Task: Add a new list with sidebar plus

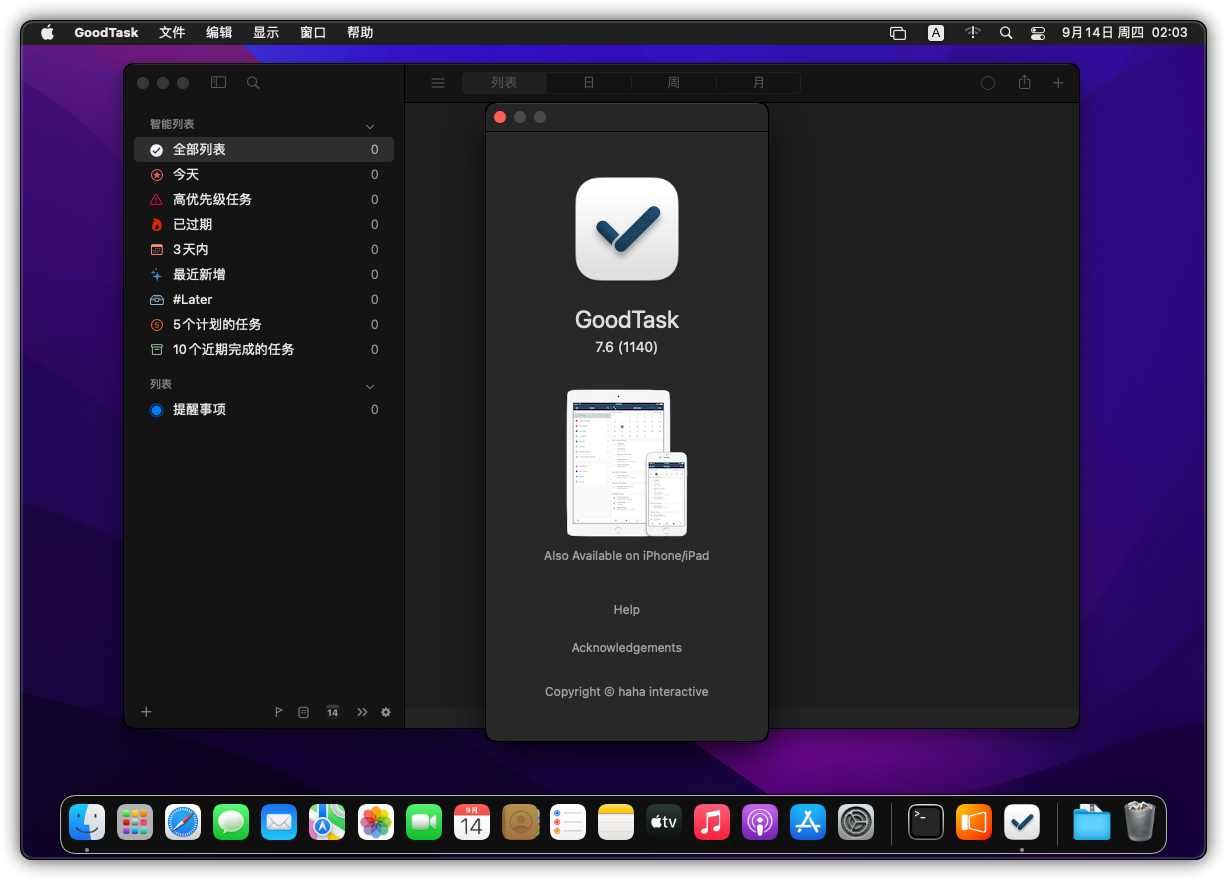Action: coord(146,712)
